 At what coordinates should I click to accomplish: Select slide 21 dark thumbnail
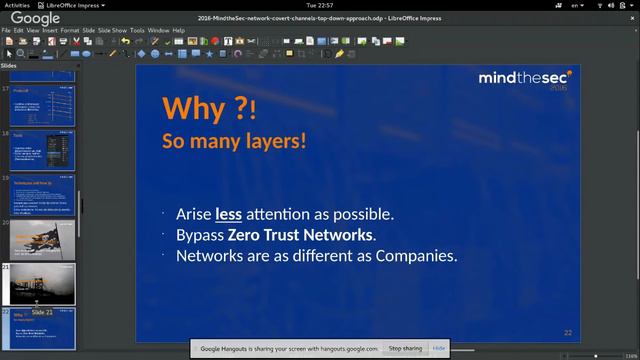[42, 284]
